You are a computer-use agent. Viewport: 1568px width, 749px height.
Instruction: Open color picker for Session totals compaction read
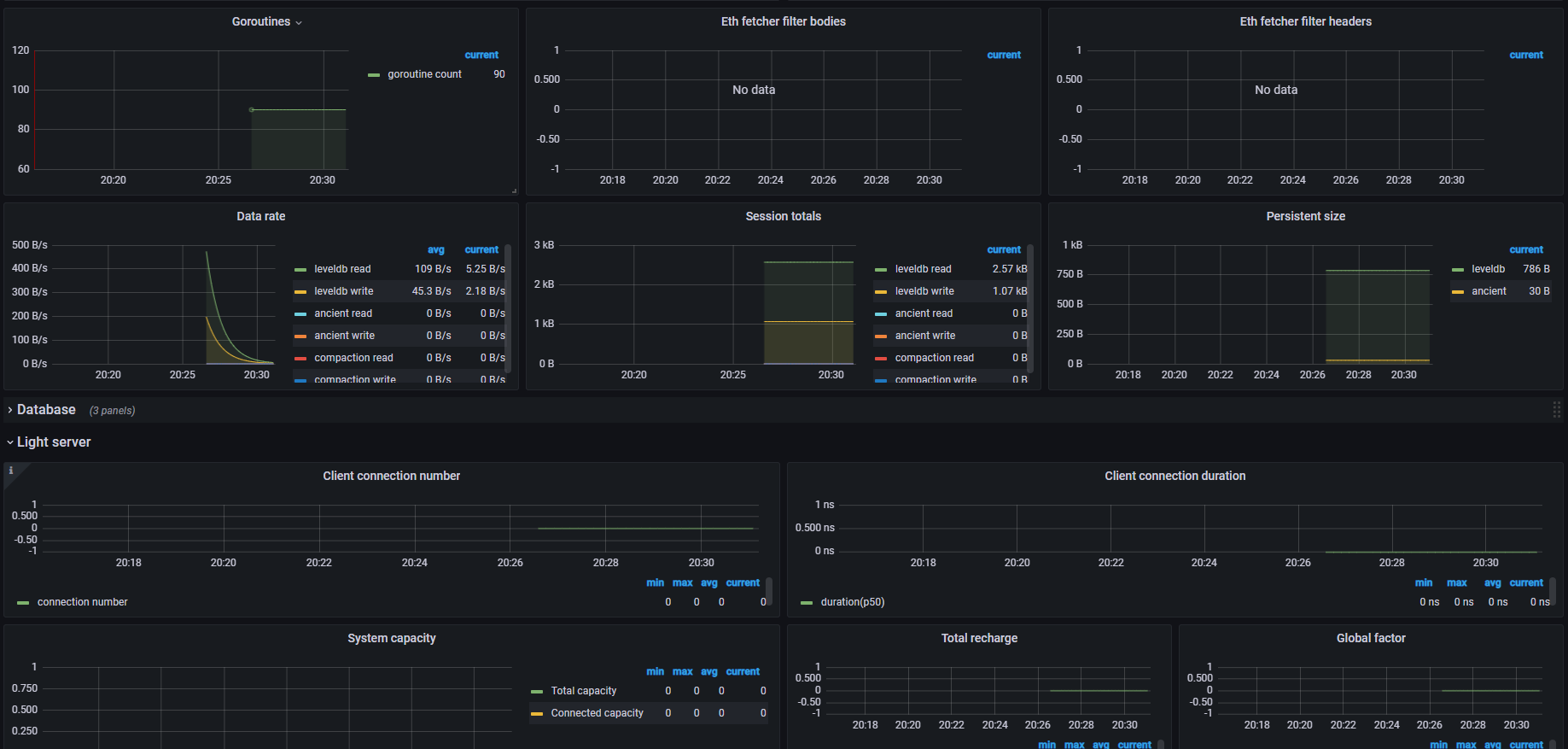881,359
